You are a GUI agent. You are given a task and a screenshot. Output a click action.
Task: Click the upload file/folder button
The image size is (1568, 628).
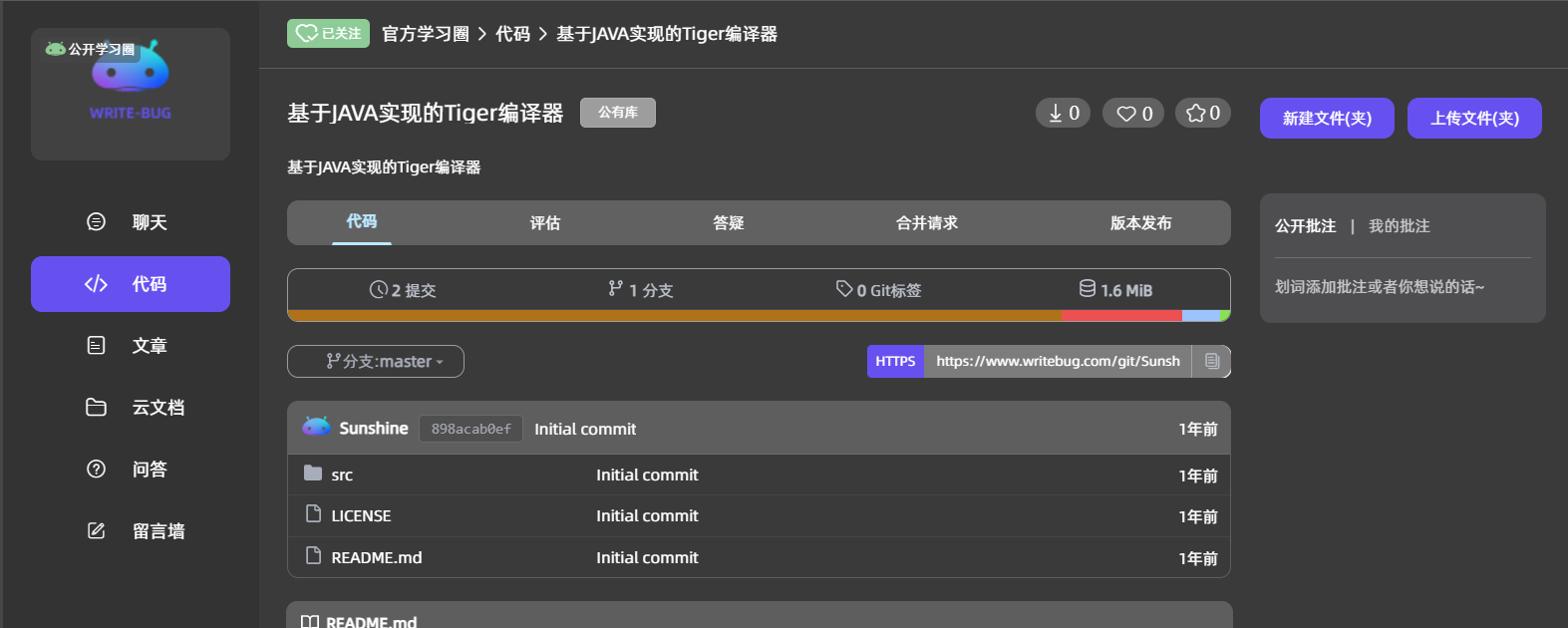[1474, 118]
